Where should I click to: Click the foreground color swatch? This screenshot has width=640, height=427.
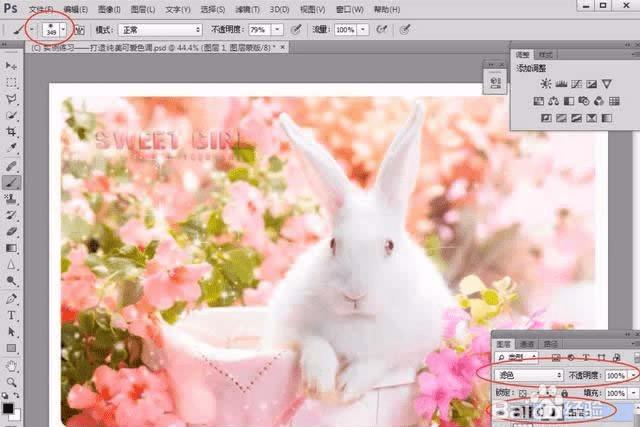[x=8, y=409]
